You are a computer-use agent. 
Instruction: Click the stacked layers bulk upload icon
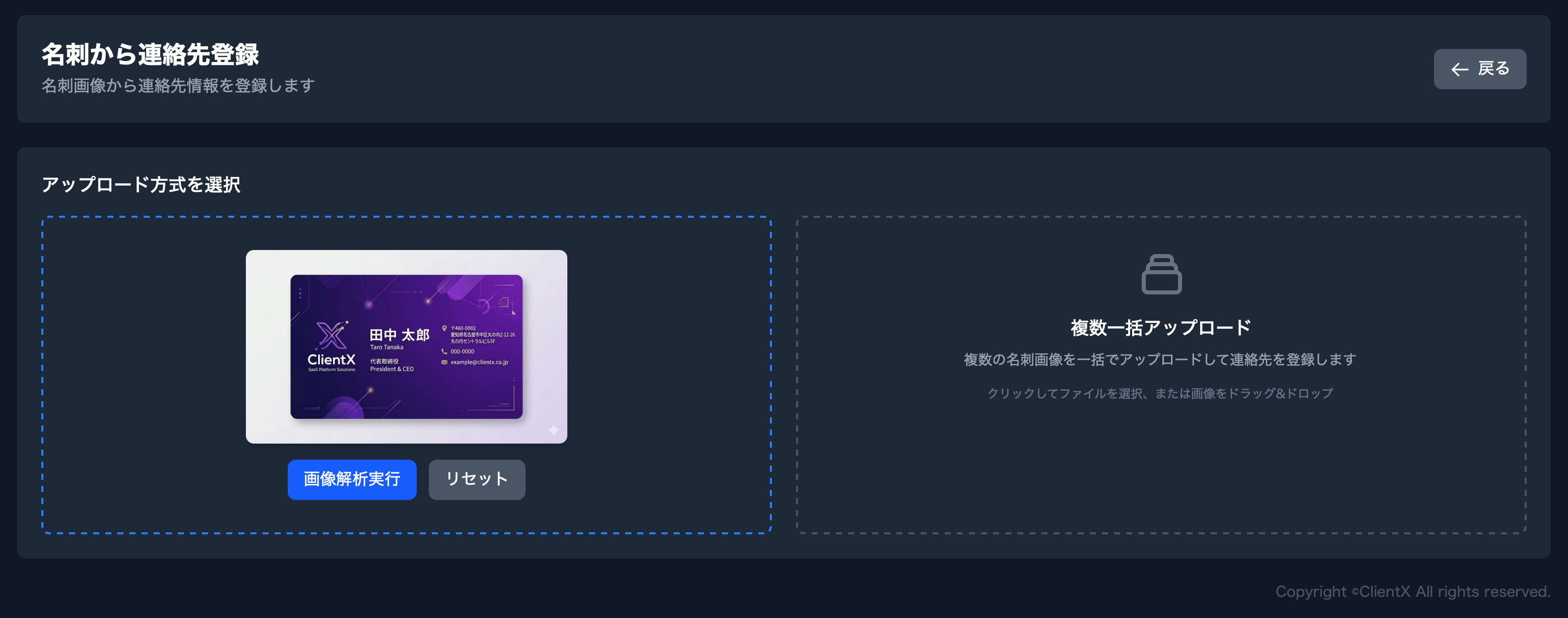(1161, 275)
